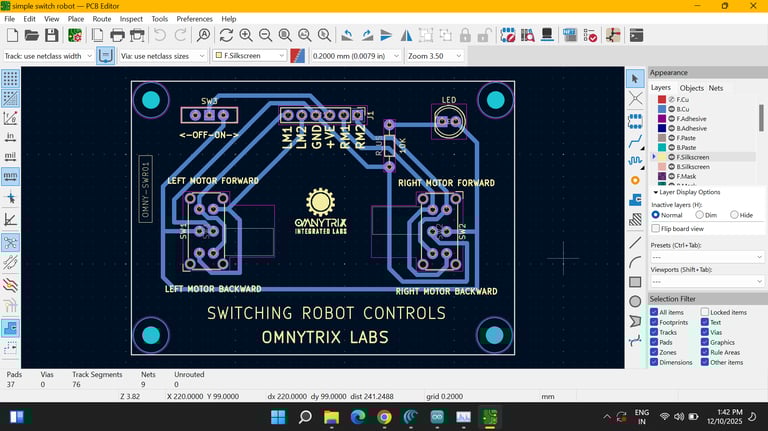The height and width of the screenshot is (431, 768).
Task: Click the Find text icon
Action: [203, 35]
